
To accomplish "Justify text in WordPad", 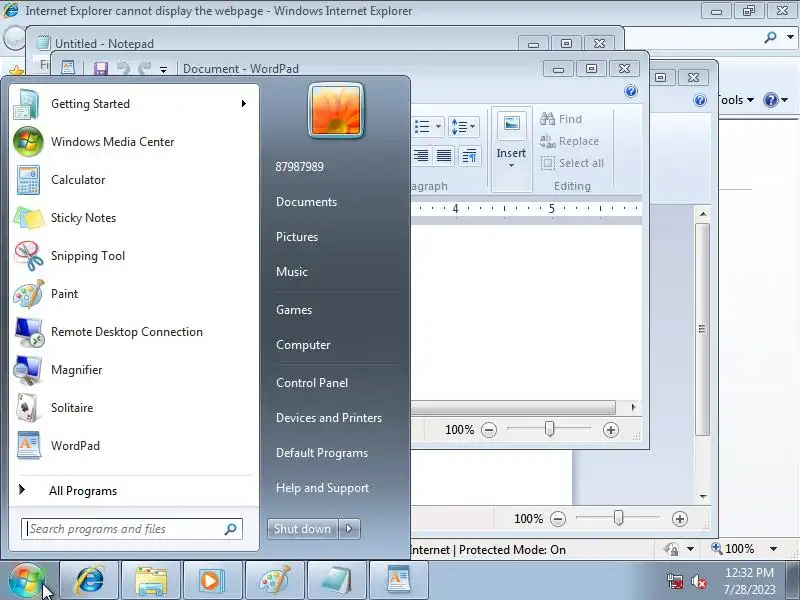I will point(444,156).
